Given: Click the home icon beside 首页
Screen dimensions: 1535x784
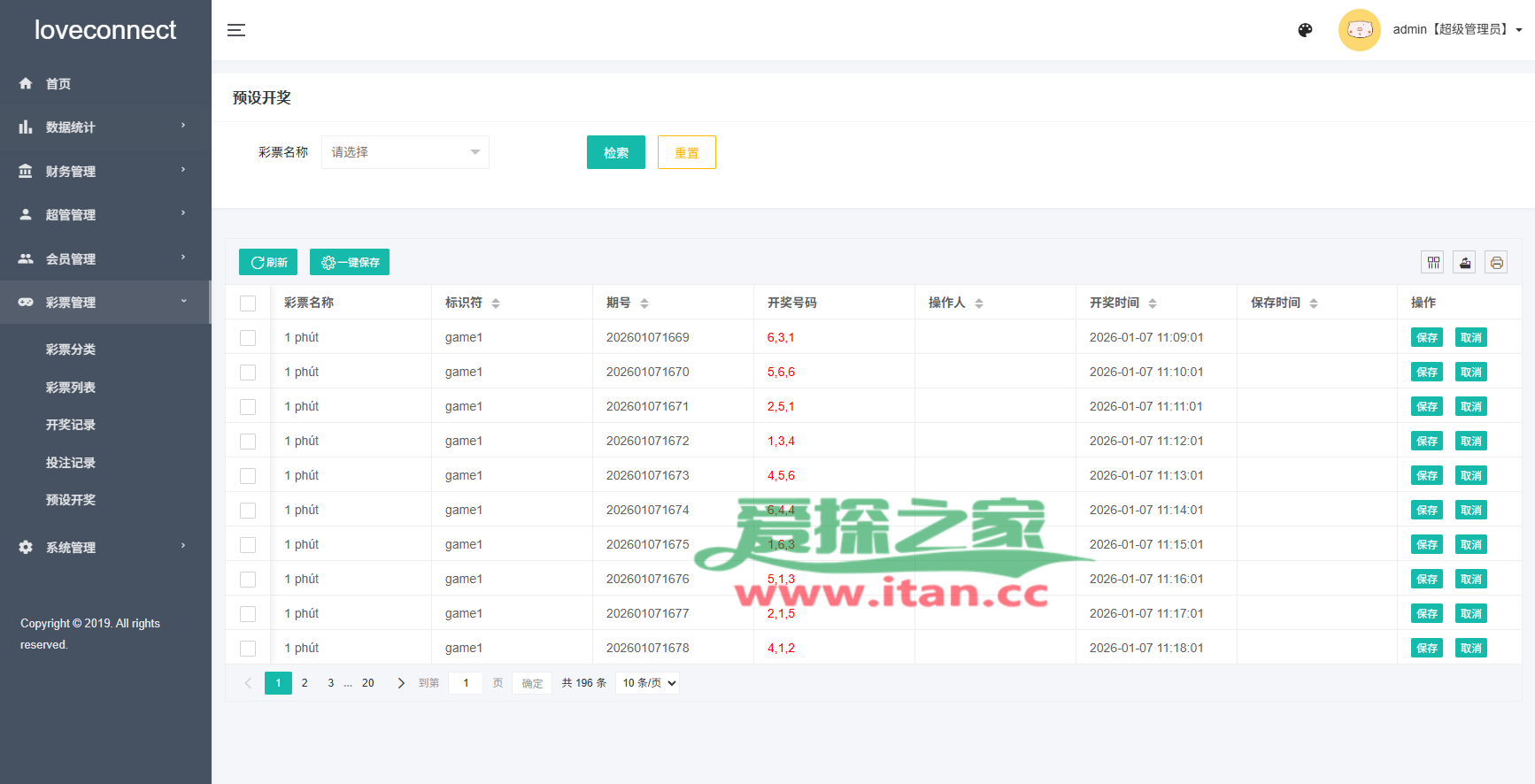Looking at the screenshot, I should [26, 84].
